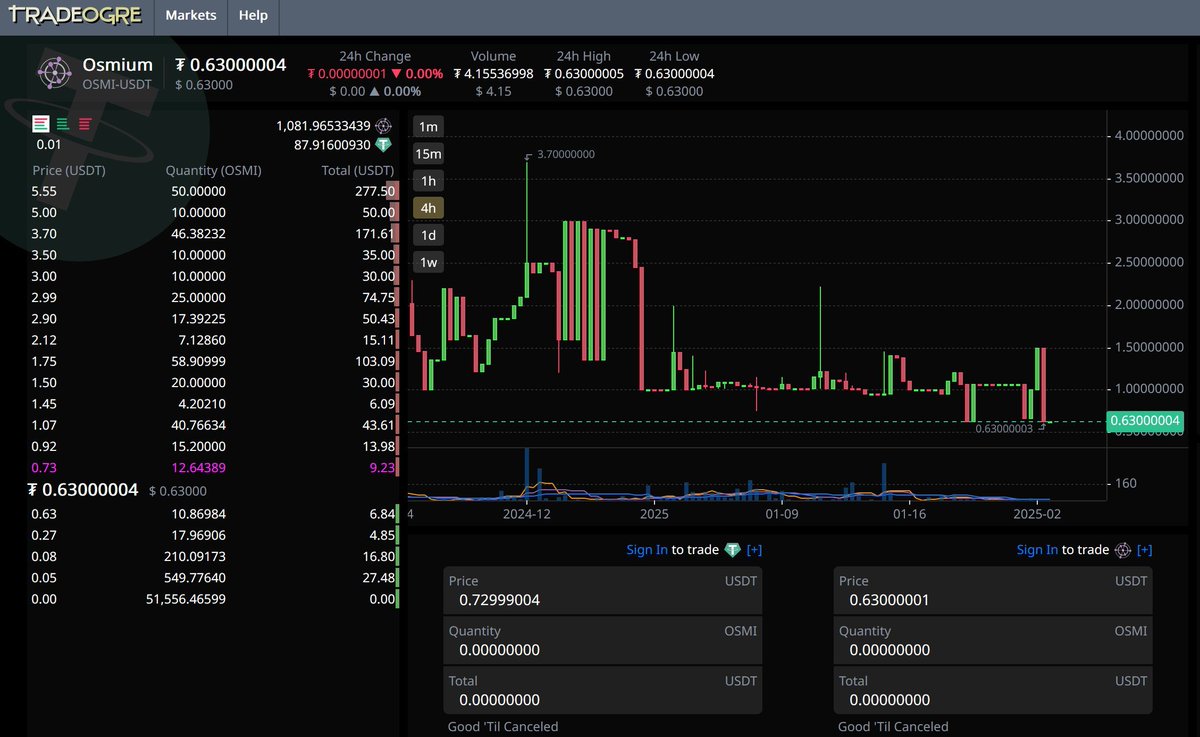The height and width of the screenshot is (737, 1200).
Task: Select the 0.08 buy order row
Action: tap(214, 556)
